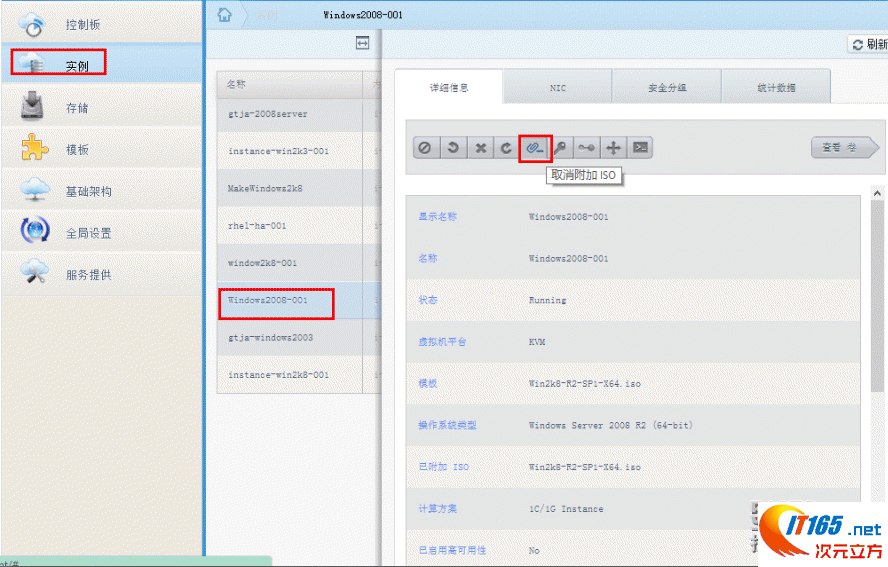Click the destroy instance X icon
888x567 pixels.
click(x=480, y=148)
